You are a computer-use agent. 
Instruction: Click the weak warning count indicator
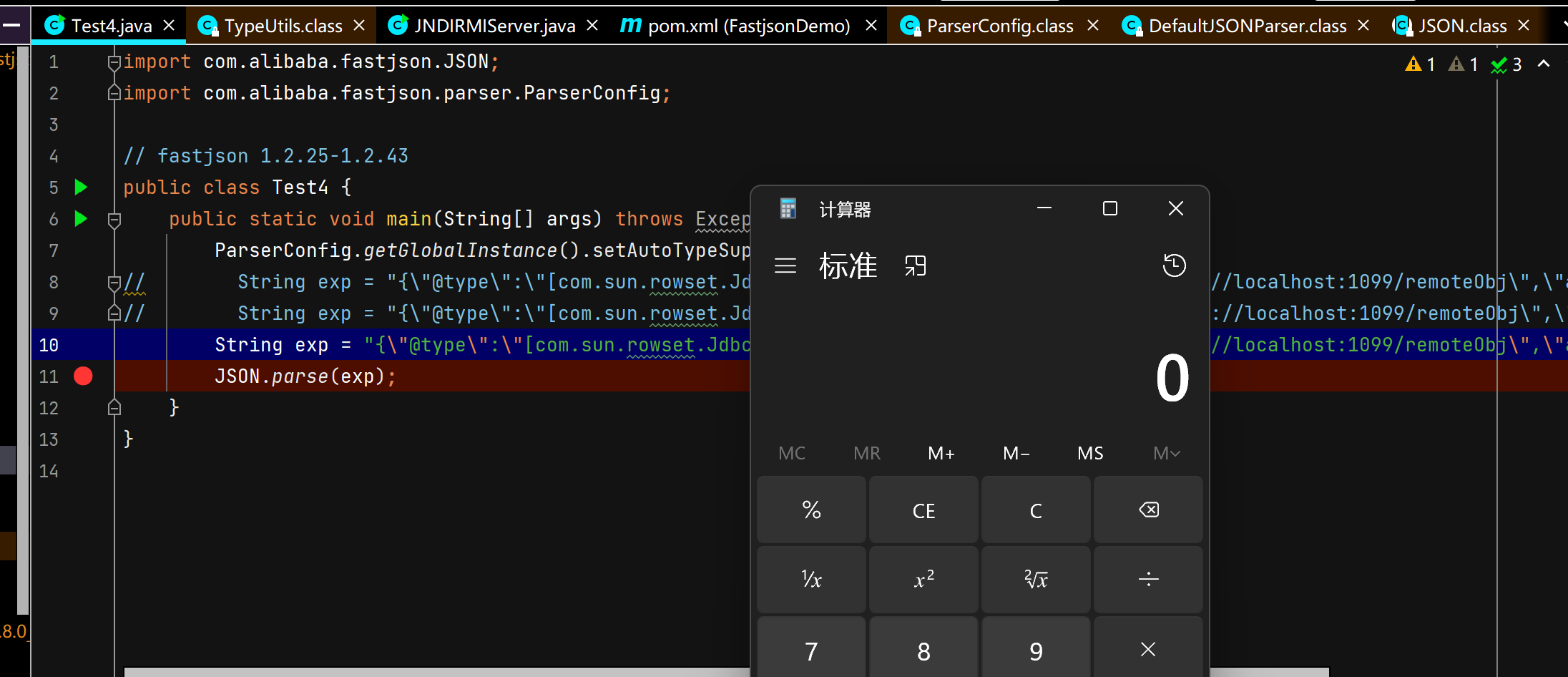tap(1464, 64)
